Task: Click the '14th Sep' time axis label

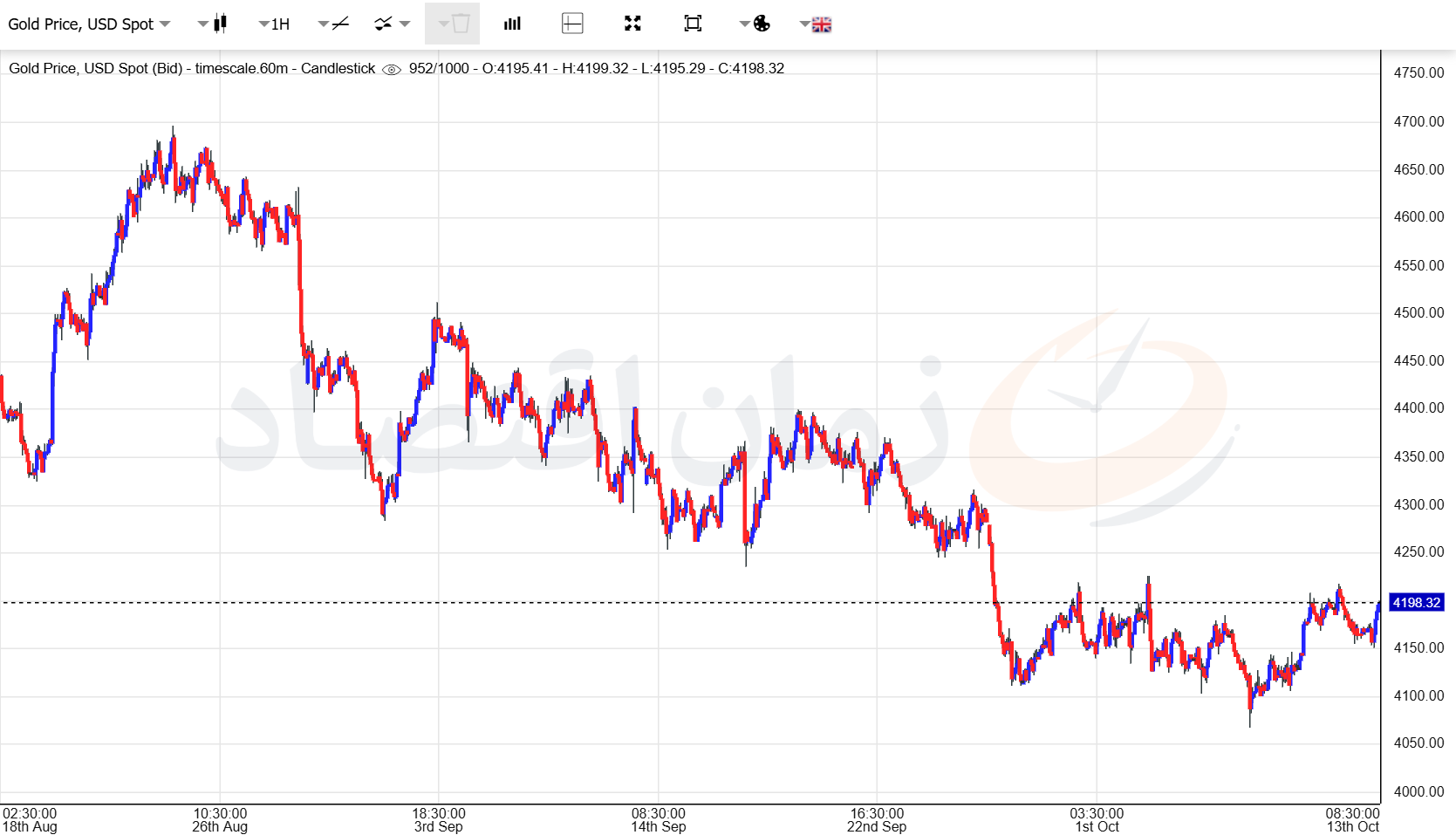Action: coord(658,827)
